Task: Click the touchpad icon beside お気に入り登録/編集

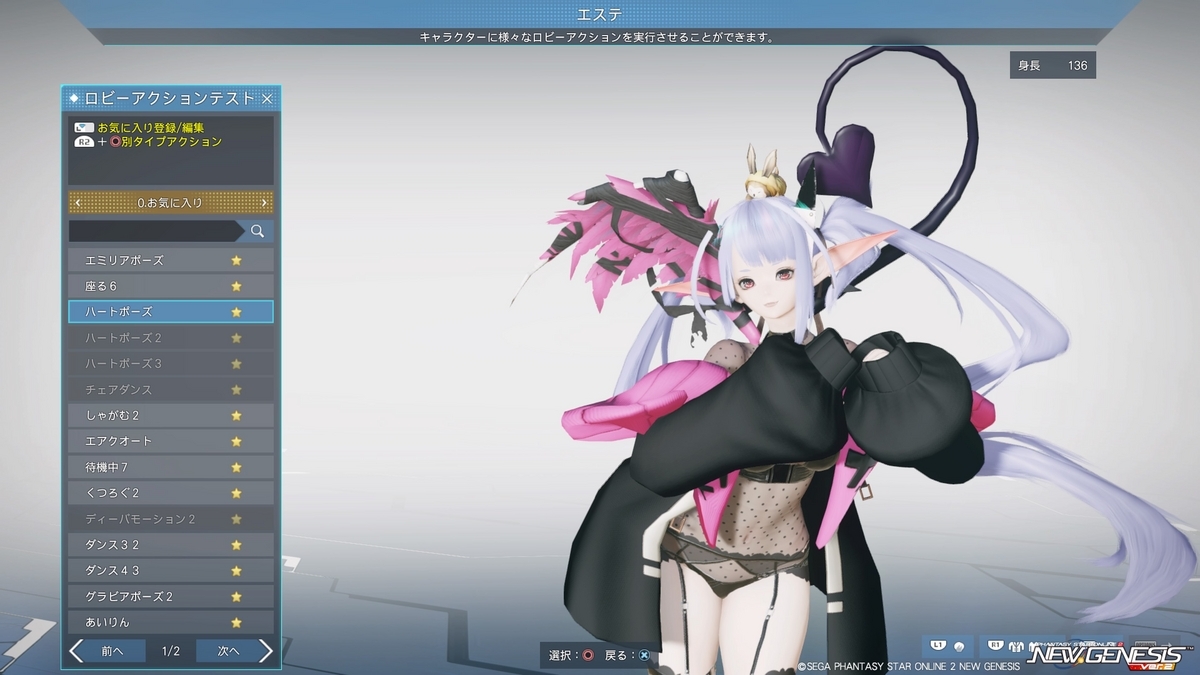Action: click(84, 128)
